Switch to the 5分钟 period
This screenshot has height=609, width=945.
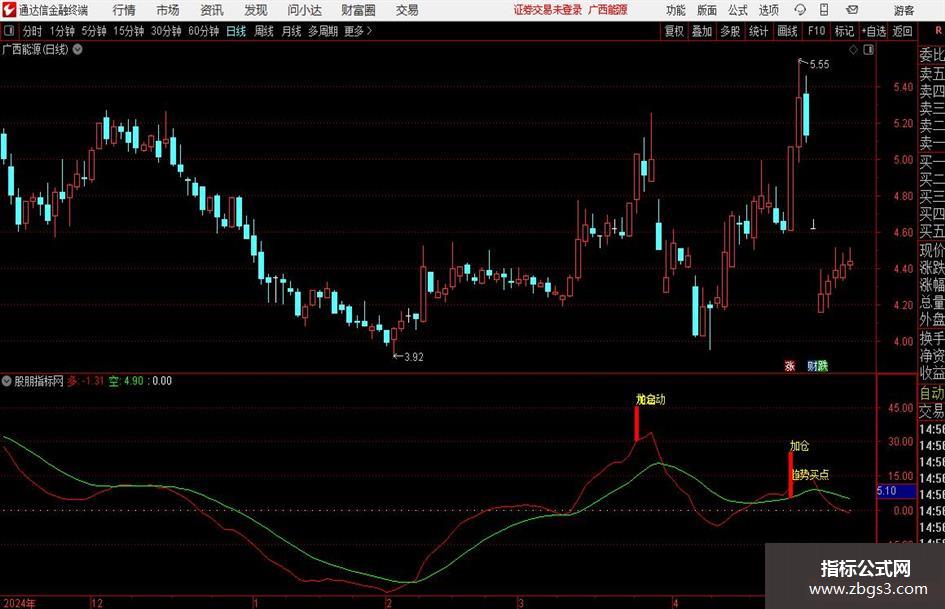point(94,31)
